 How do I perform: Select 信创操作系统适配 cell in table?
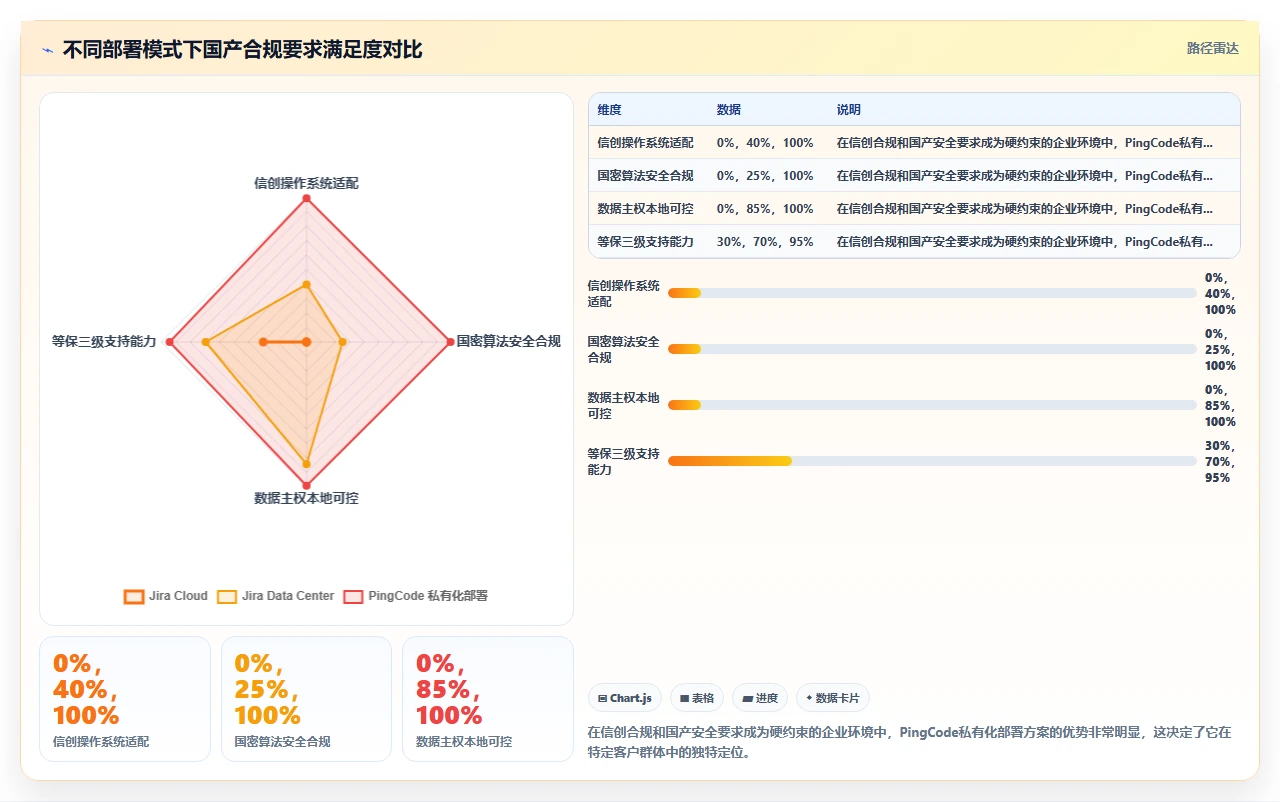tap(646, 143)
